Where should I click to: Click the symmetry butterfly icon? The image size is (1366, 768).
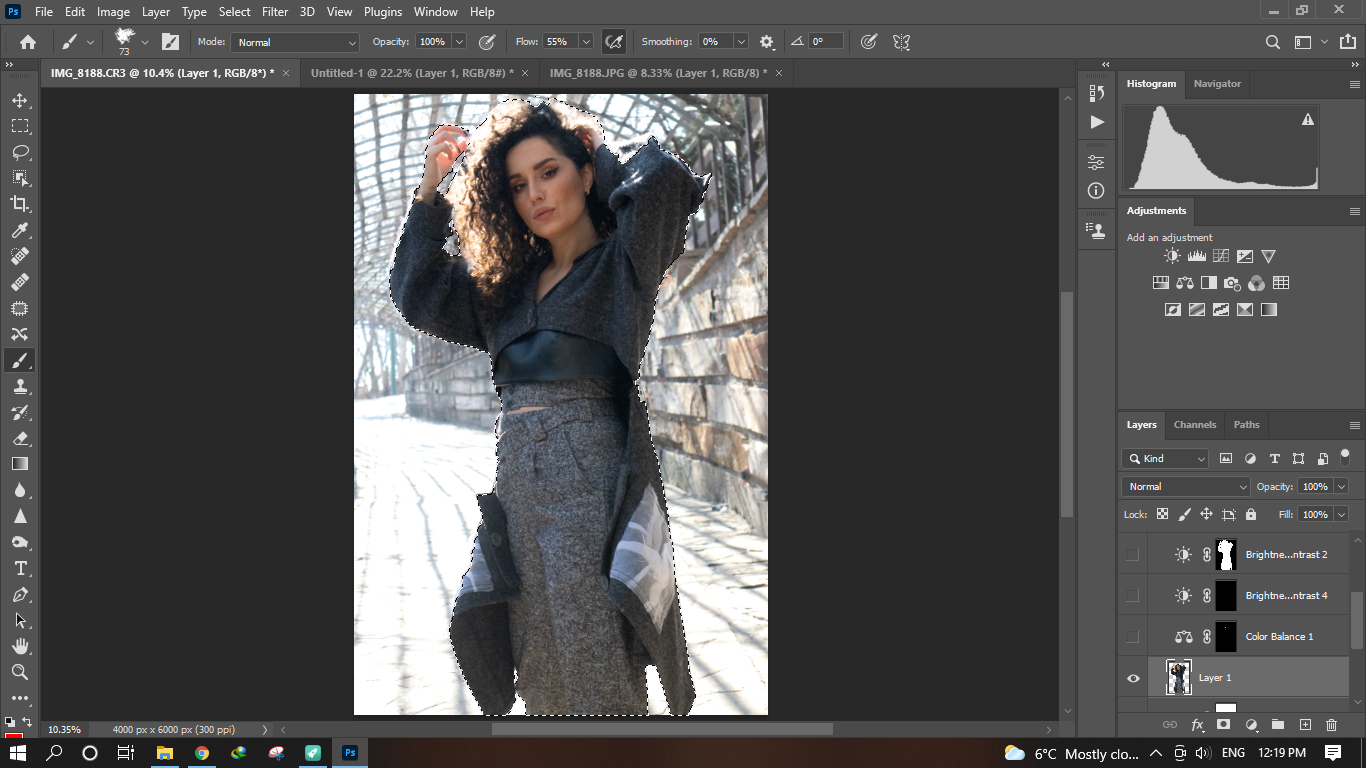pos(901,42)
